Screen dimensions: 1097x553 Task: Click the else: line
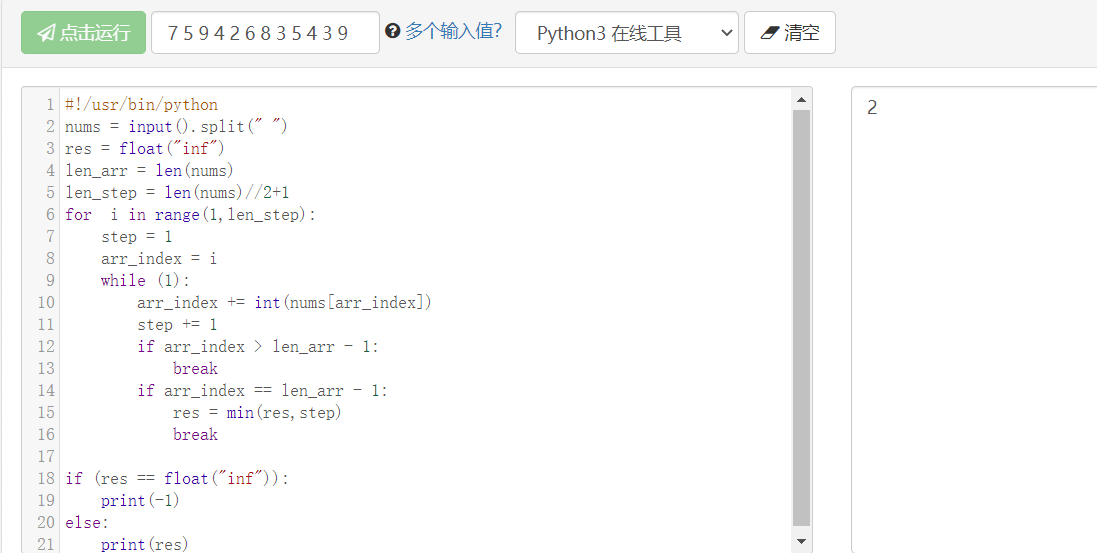pos(87,523)
